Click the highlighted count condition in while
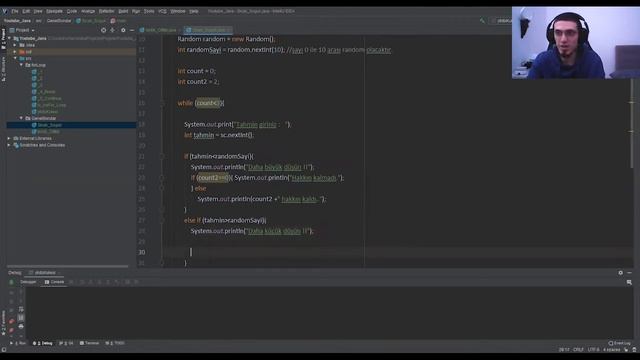The image size is (640, 360). (x=208, y=103)
